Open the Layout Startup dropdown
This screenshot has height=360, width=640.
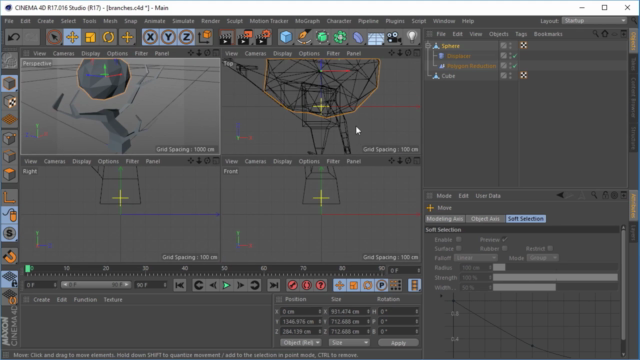pyautogui.click(x=594, y=20)
